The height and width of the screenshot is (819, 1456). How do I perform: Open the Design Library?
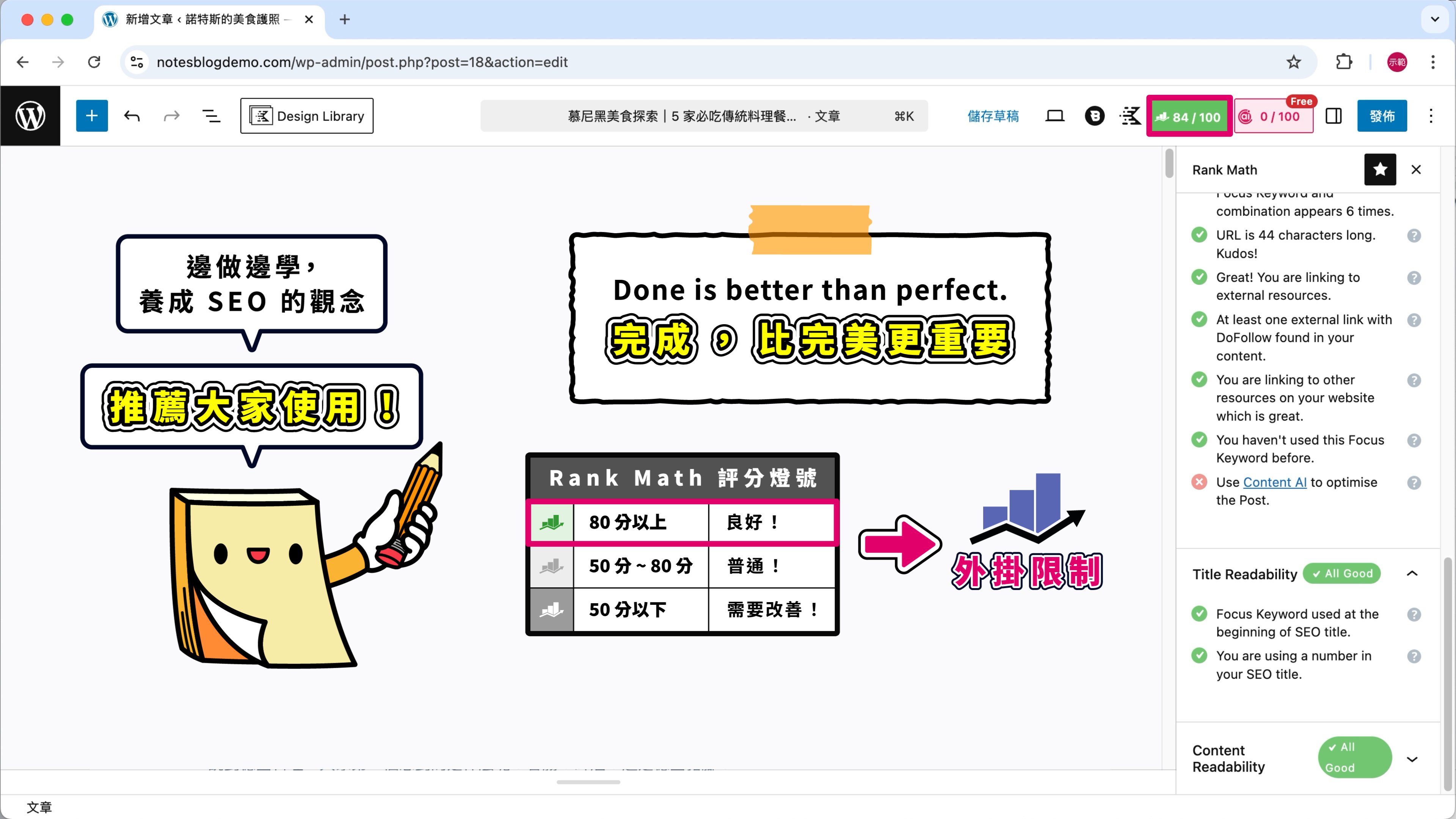pos(306,116)
